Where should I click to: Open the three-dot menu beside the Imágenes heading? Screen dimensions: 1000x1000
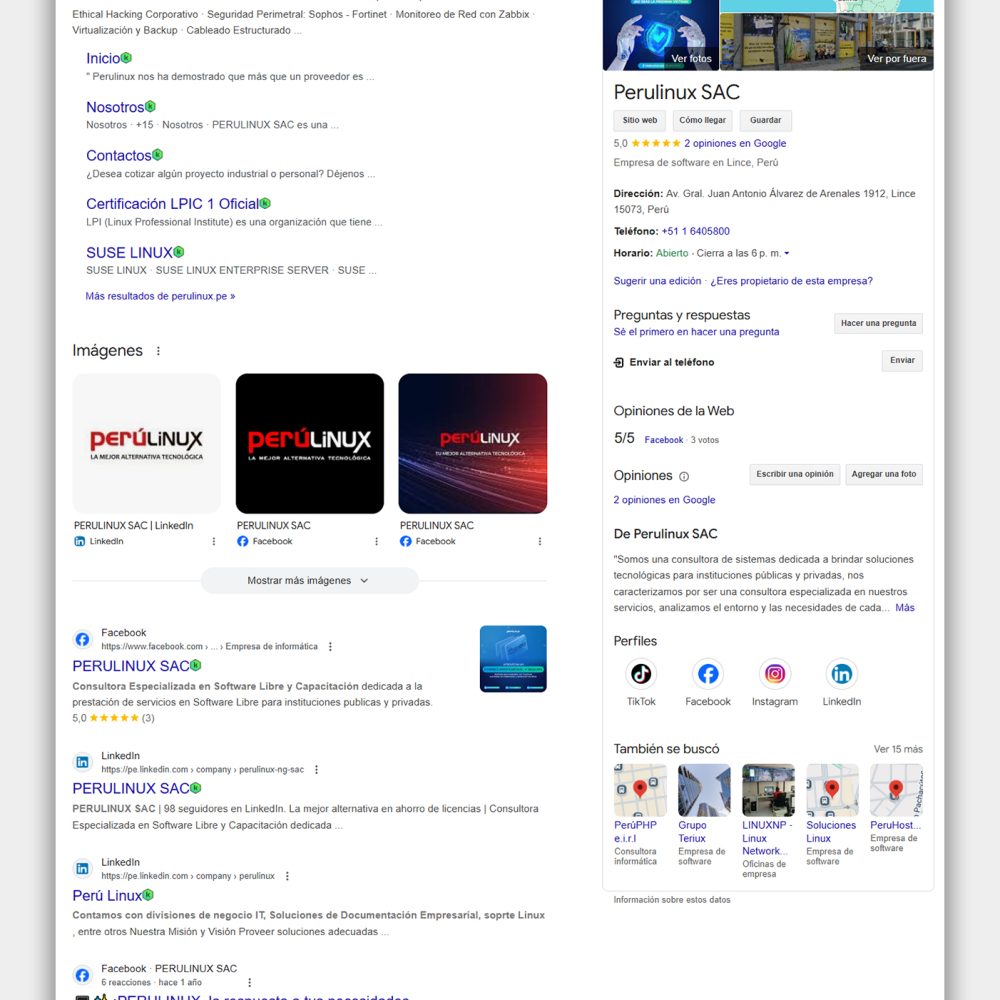(157, 350)
